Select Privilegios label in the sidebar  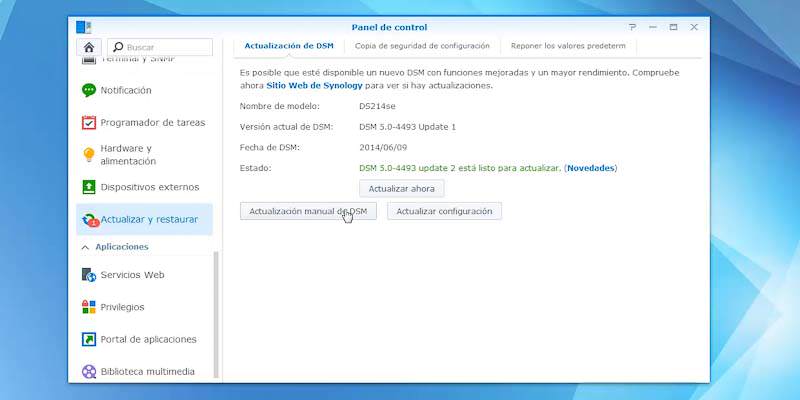(122, 307)
